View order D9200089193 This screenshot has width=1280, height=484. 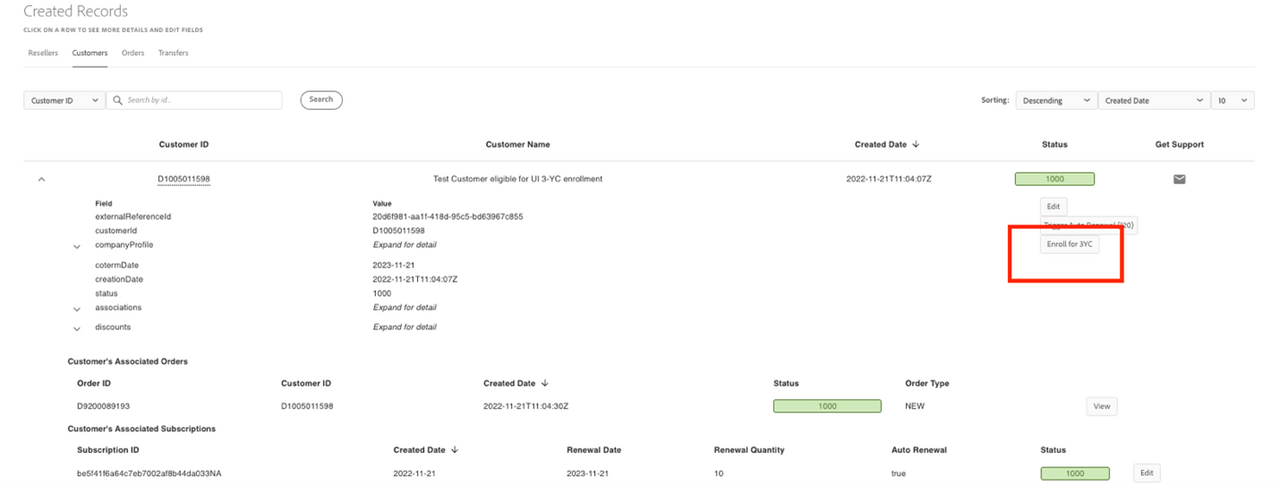(1101, 407)
